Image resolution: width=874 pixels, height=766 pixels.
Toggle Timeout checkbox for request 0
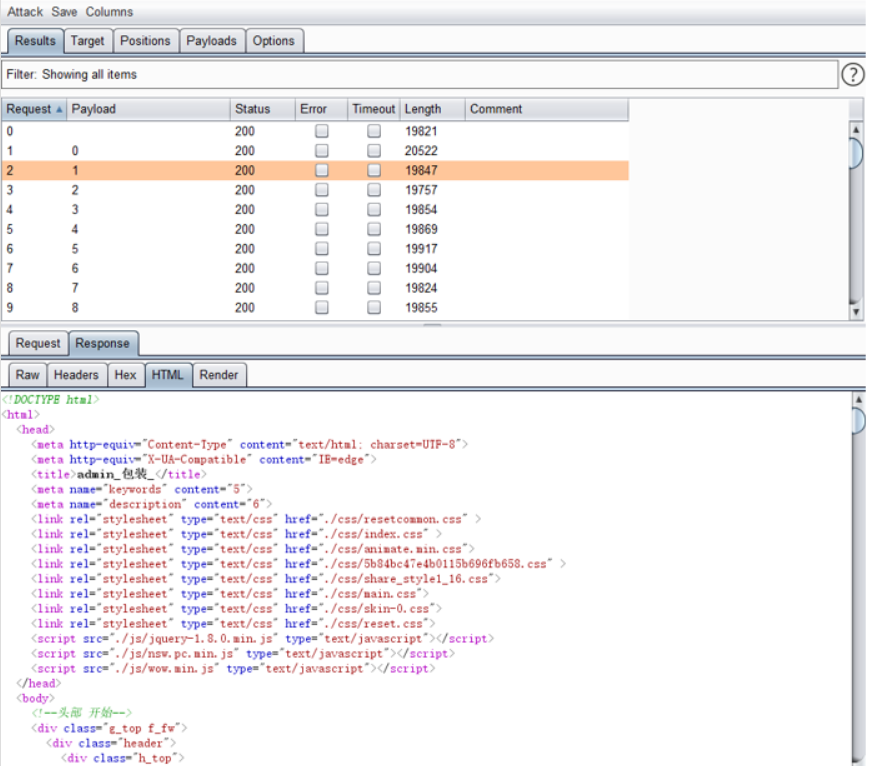[374, 131]
